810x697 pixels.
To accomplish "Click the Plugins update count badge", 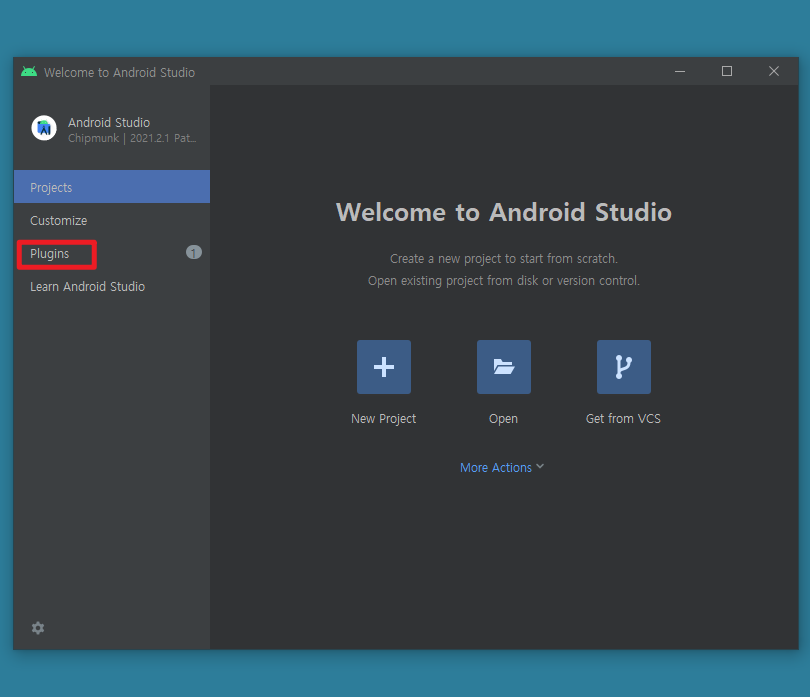I will tap(194, 252).
